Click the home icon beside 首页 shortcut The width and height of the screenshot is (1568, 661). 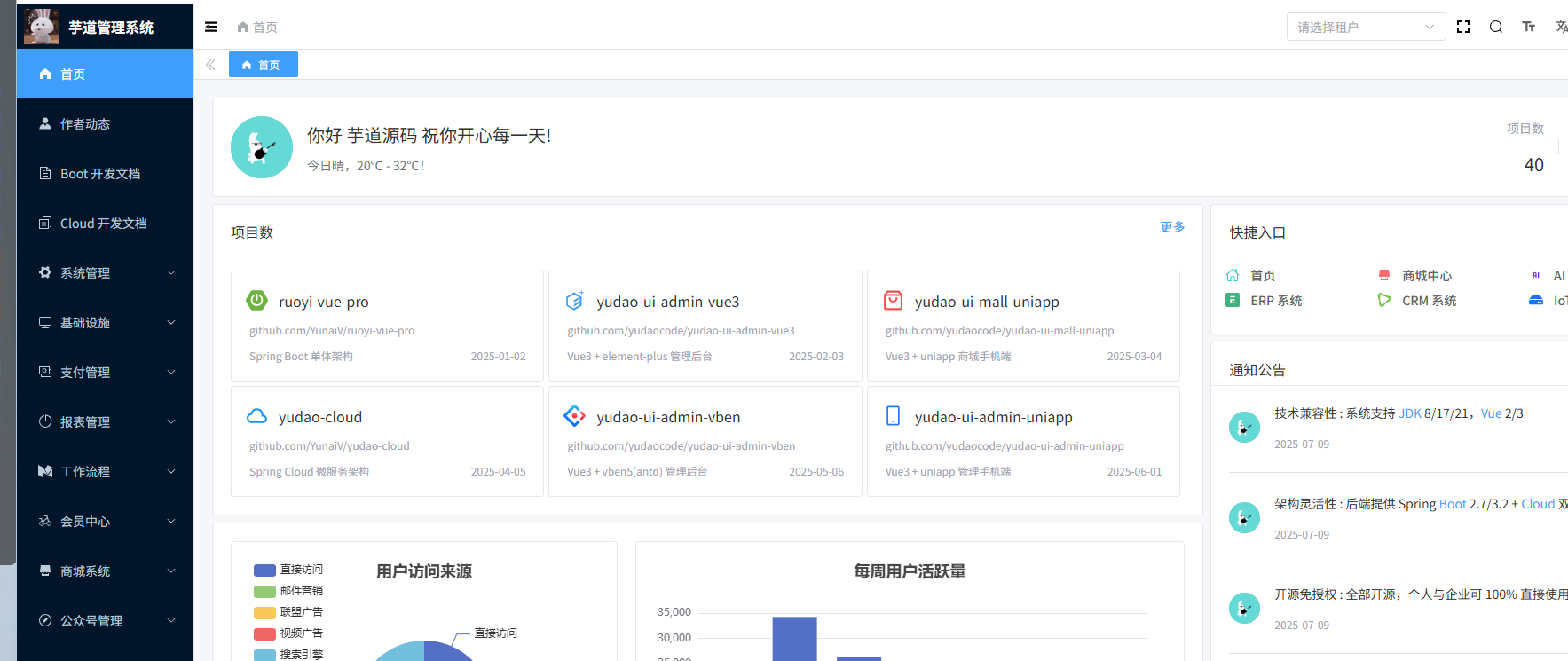click(1233, 276)
